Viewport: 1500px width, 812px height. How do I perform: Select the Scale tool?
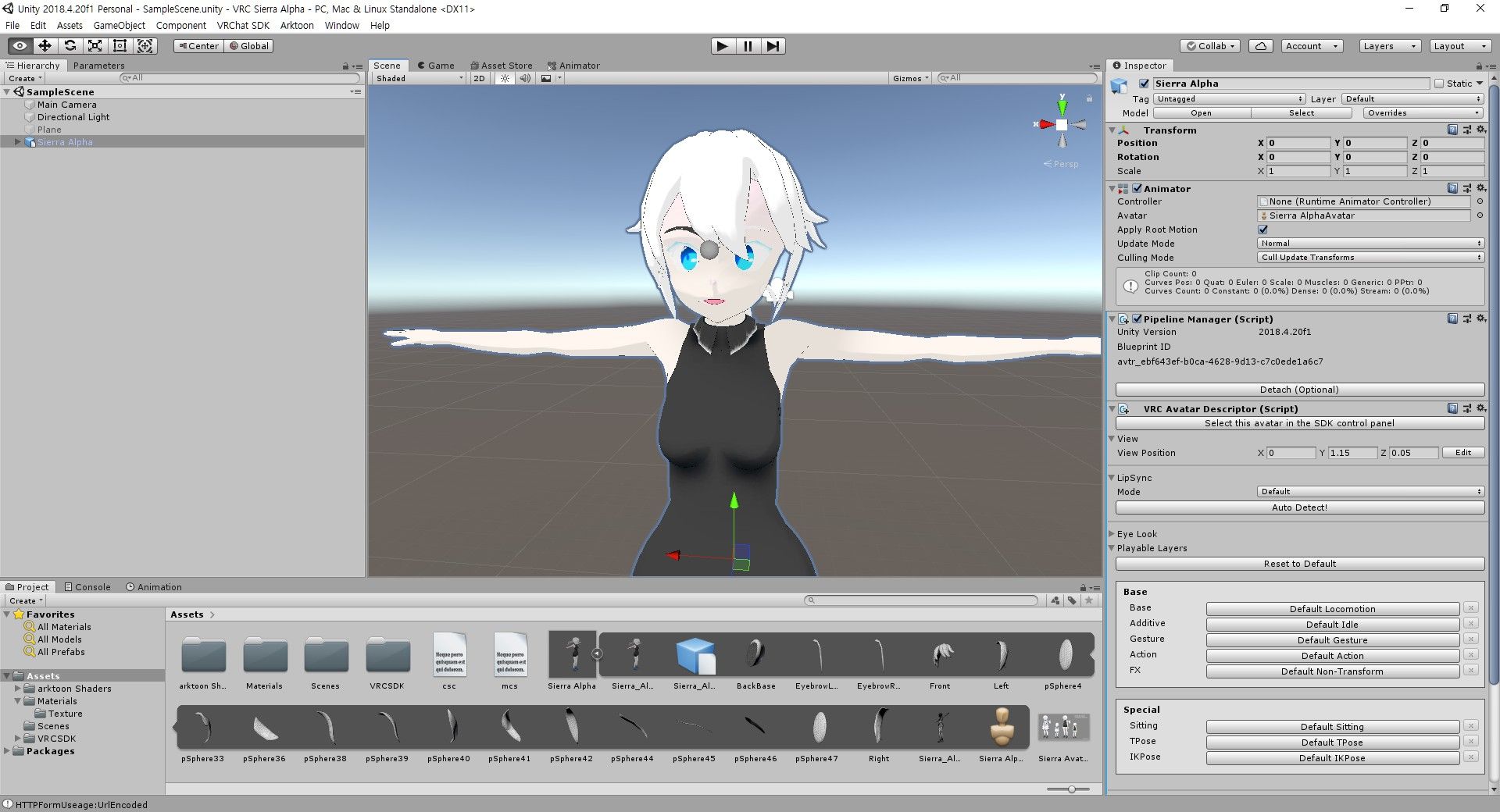pyautogui.click(x=95, y=46)
